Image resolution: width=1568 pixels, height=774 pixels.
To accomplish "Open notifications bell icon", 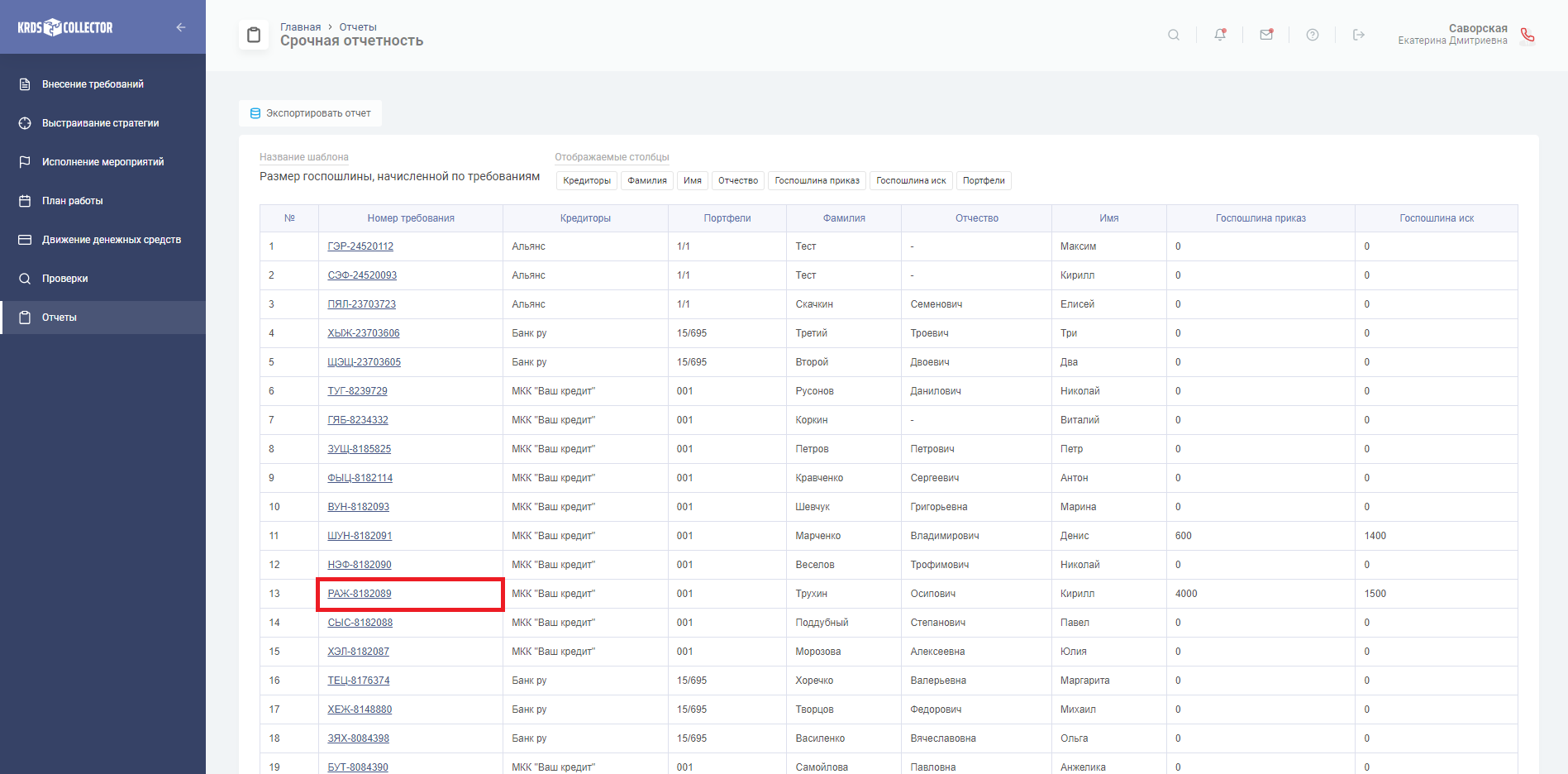I will coord(1220,35).
